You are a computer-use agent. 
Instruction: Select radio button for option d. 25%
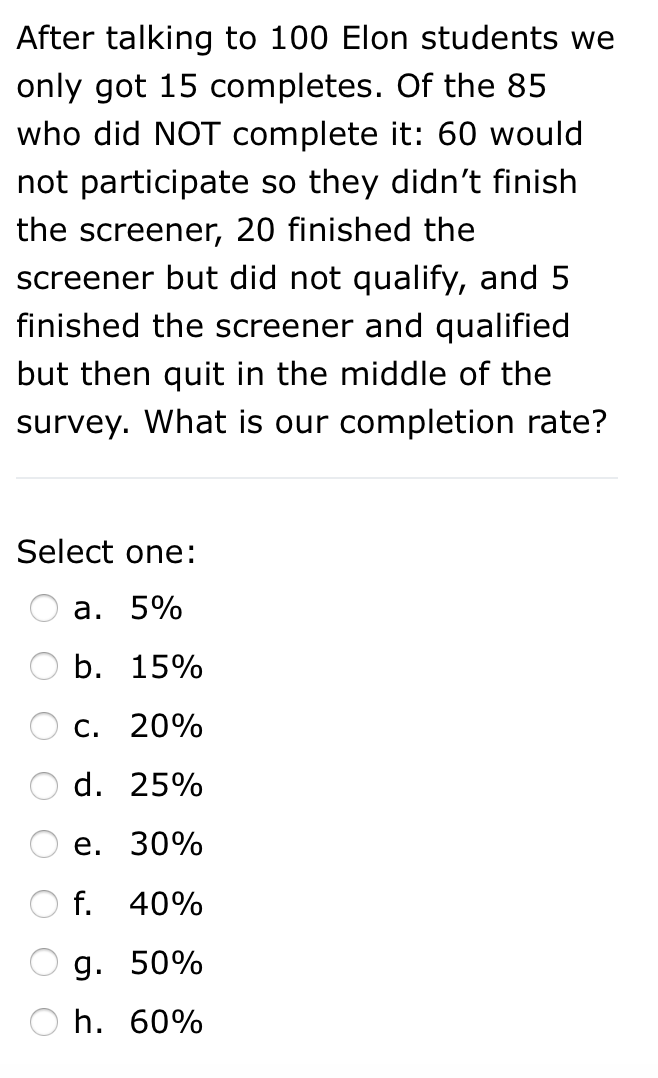[x=43, y=786]
